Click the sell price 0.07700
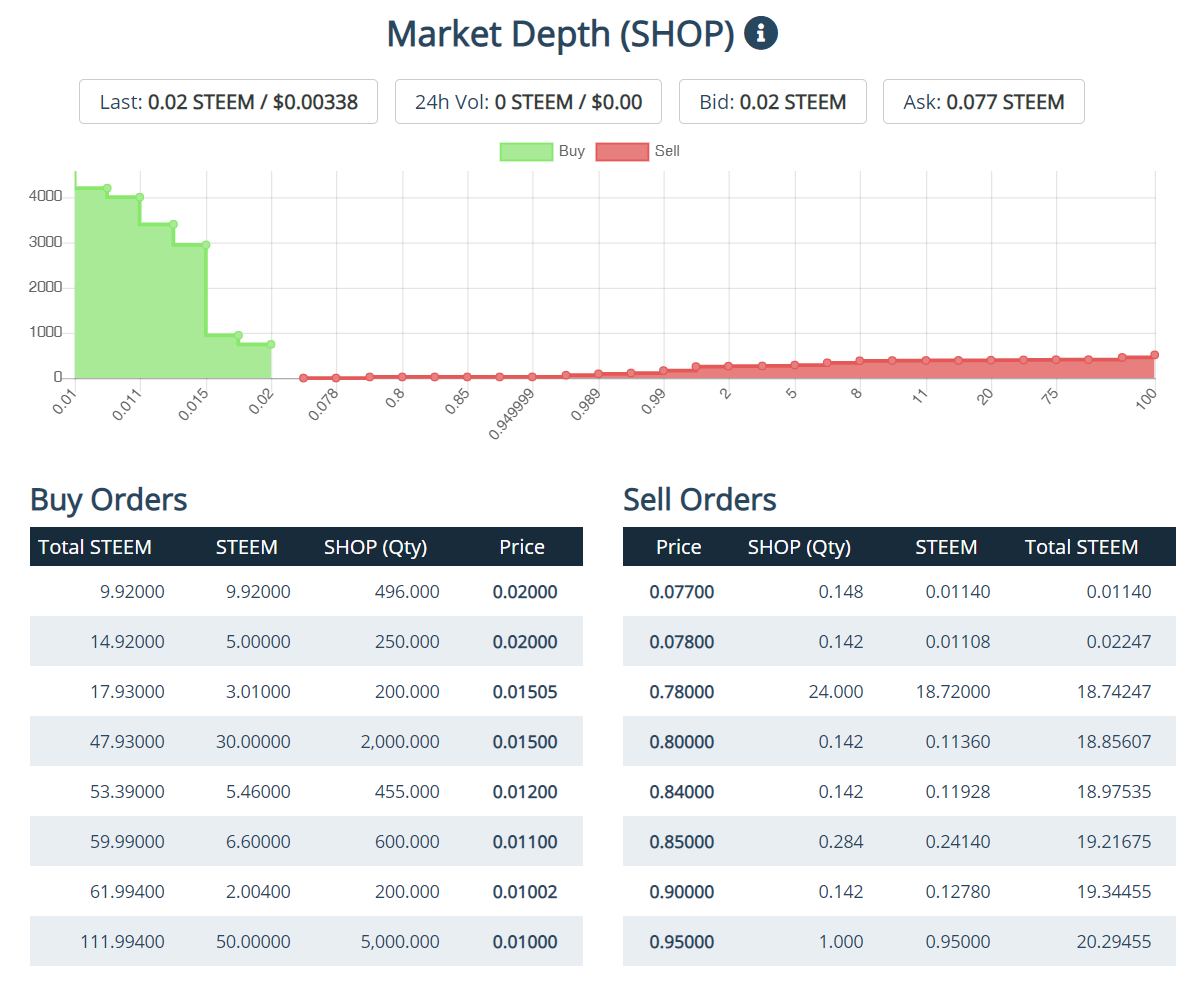 682,591
